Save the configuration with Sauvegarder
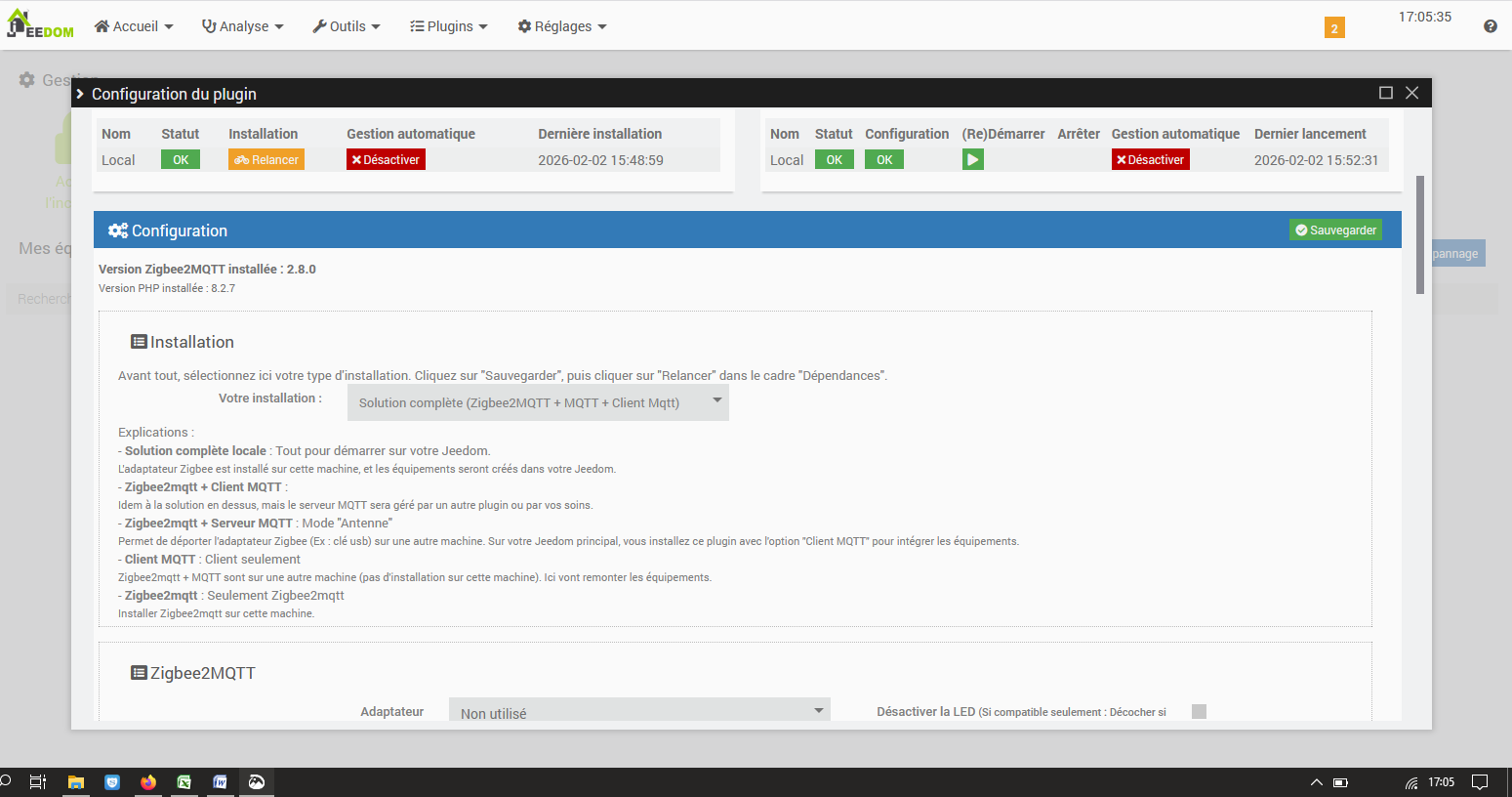Screen dimensions: 1512x797 click(1335, 231)
